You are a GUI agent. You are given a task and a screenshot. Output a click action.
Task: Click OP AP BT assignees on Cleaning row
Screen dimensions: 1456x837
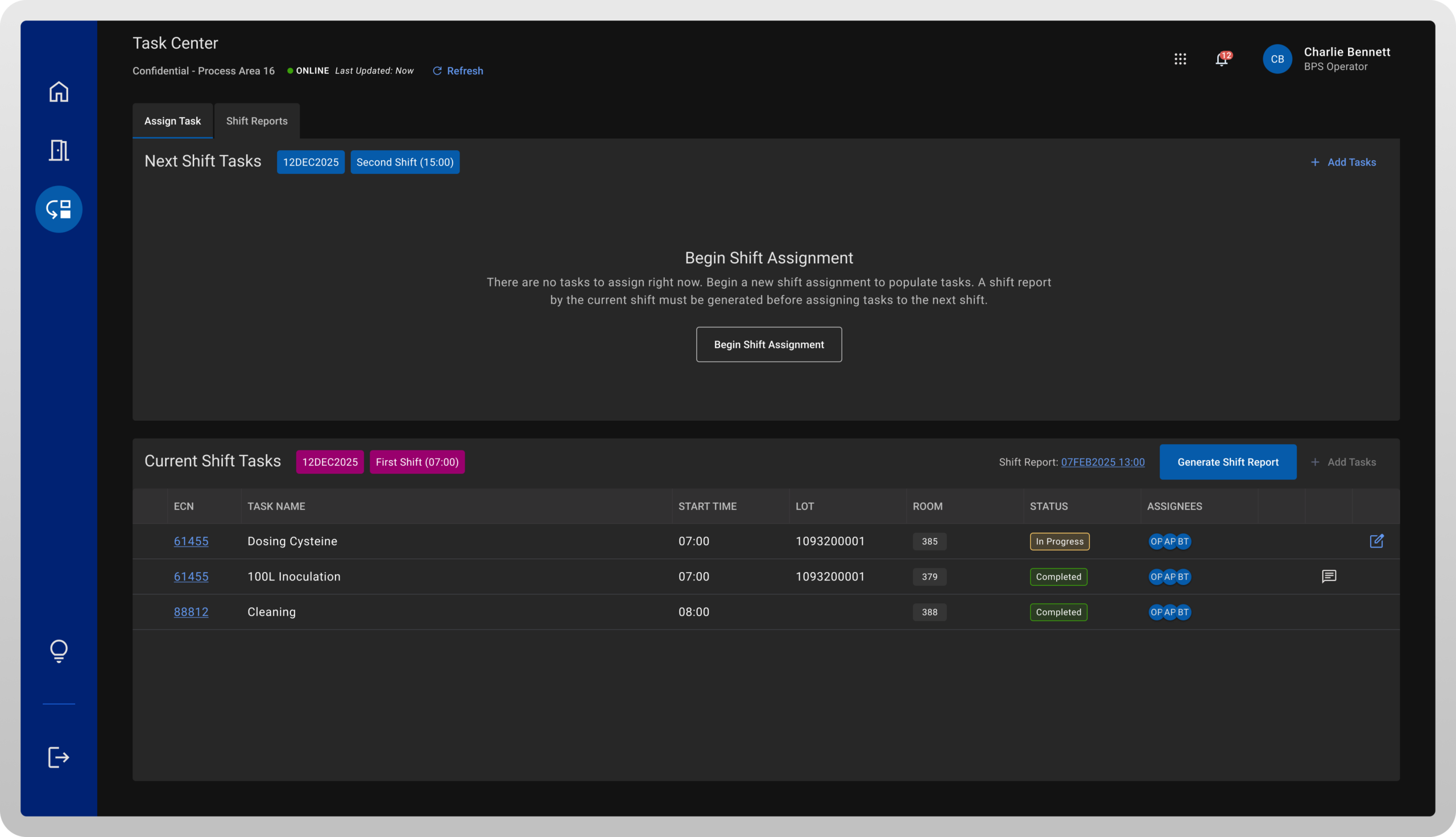(1169, 612)
